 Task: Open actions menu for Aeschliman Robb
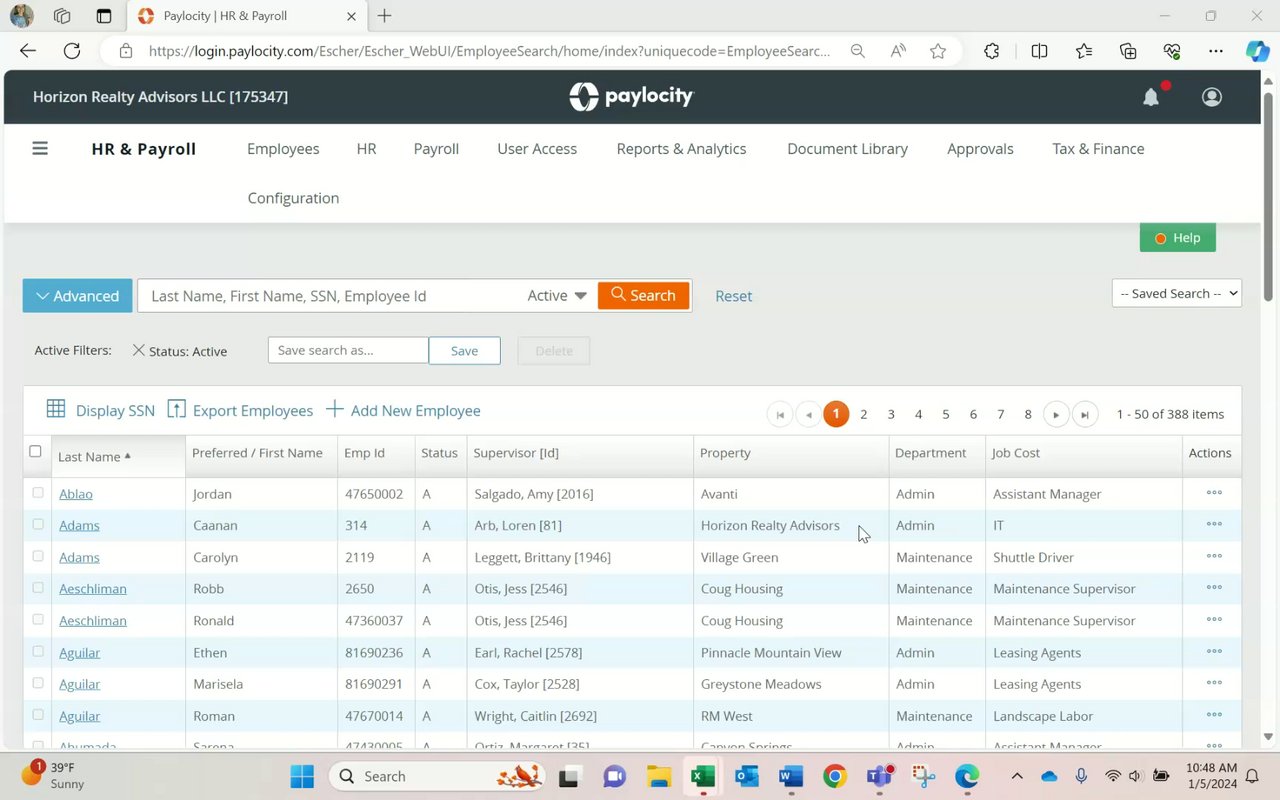(x=1214, y=588)
